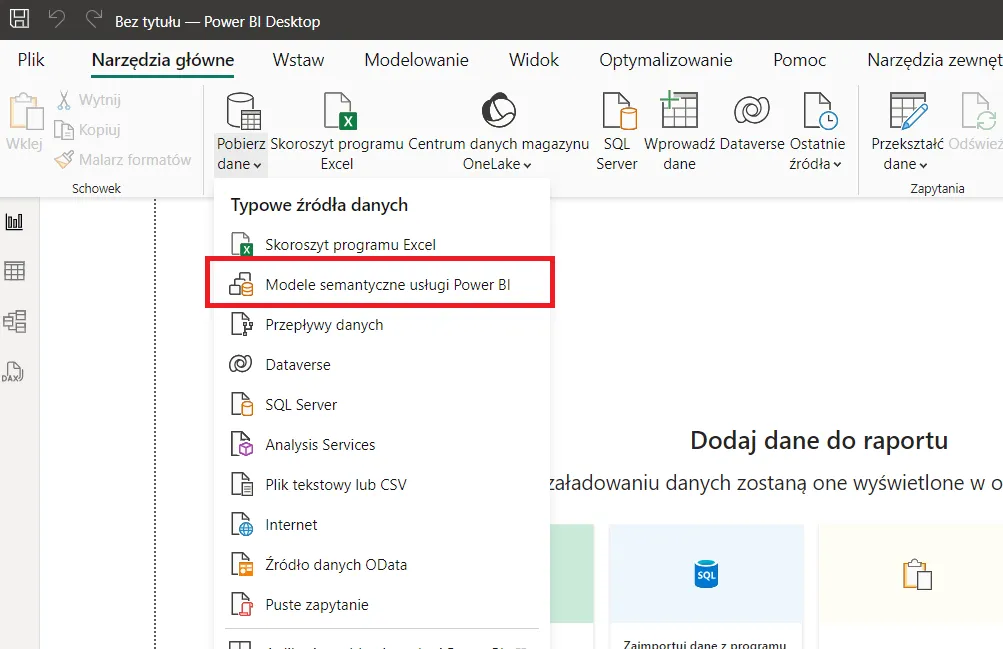The height and width of the screenshot is (649, 1003).
Task: Open the Modelowanie ribbon tab
Action: (416, 60)
